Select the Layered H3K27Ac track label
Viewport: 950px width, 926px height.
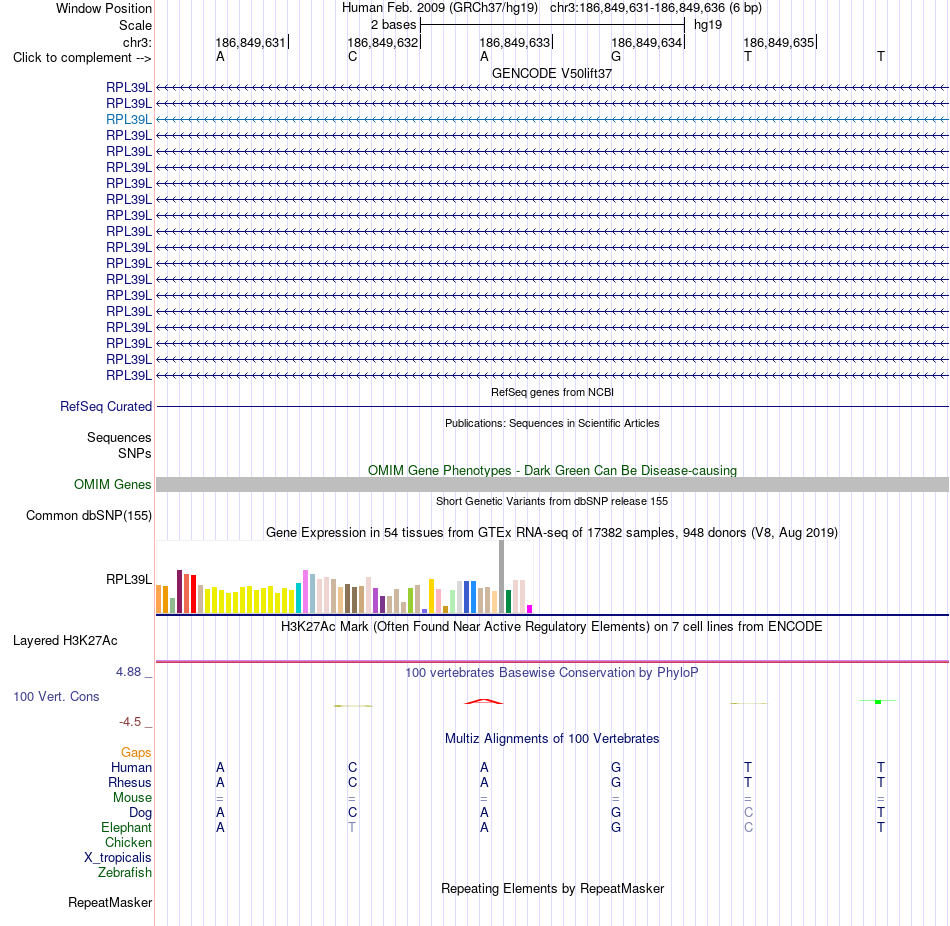tap(65, 641)
